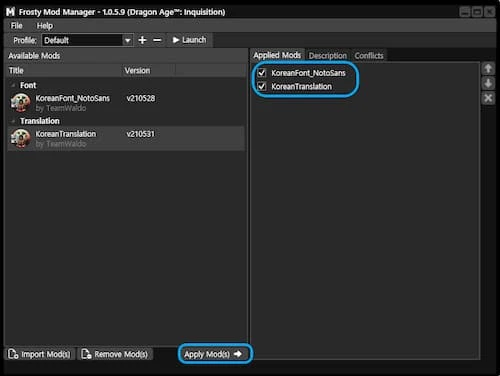This screenshot has width=500, height=376.
Task: Move the selected mod up in load order
Action: click(x=488, y=69)
